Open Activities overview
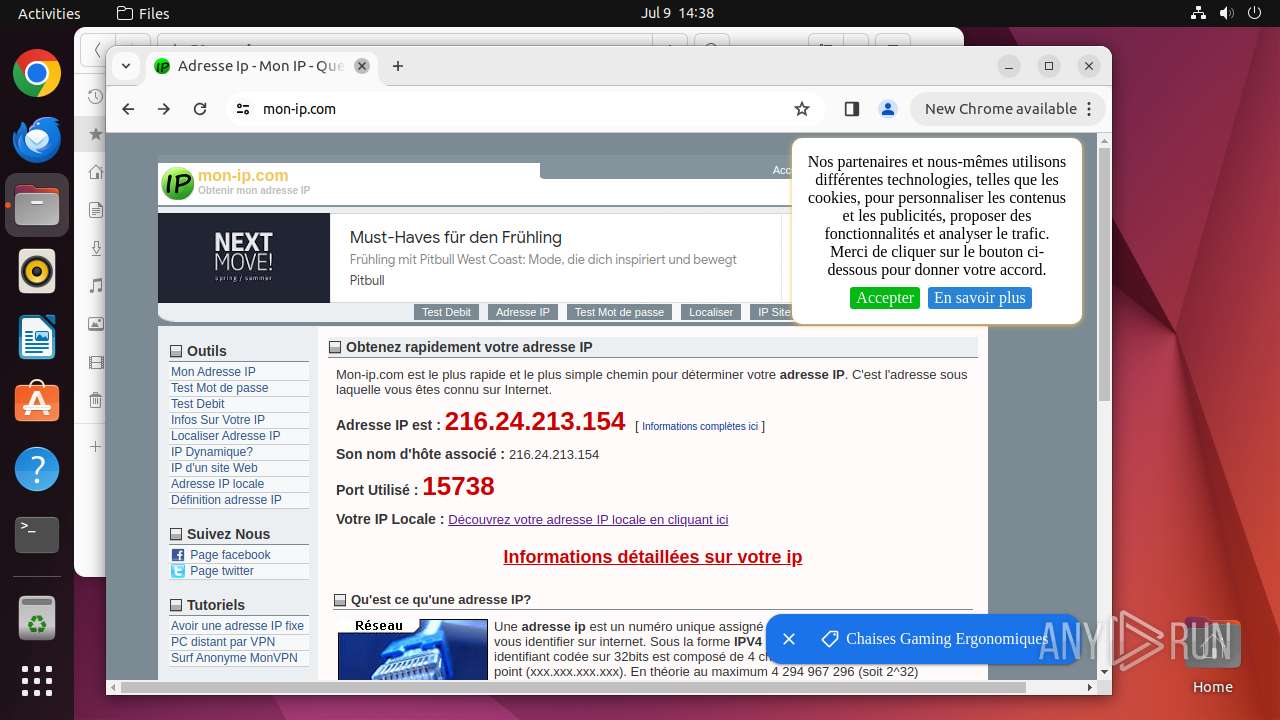The width and height of the screenshot is (1280, 720). pyautogui.click(x=49, y=13)
